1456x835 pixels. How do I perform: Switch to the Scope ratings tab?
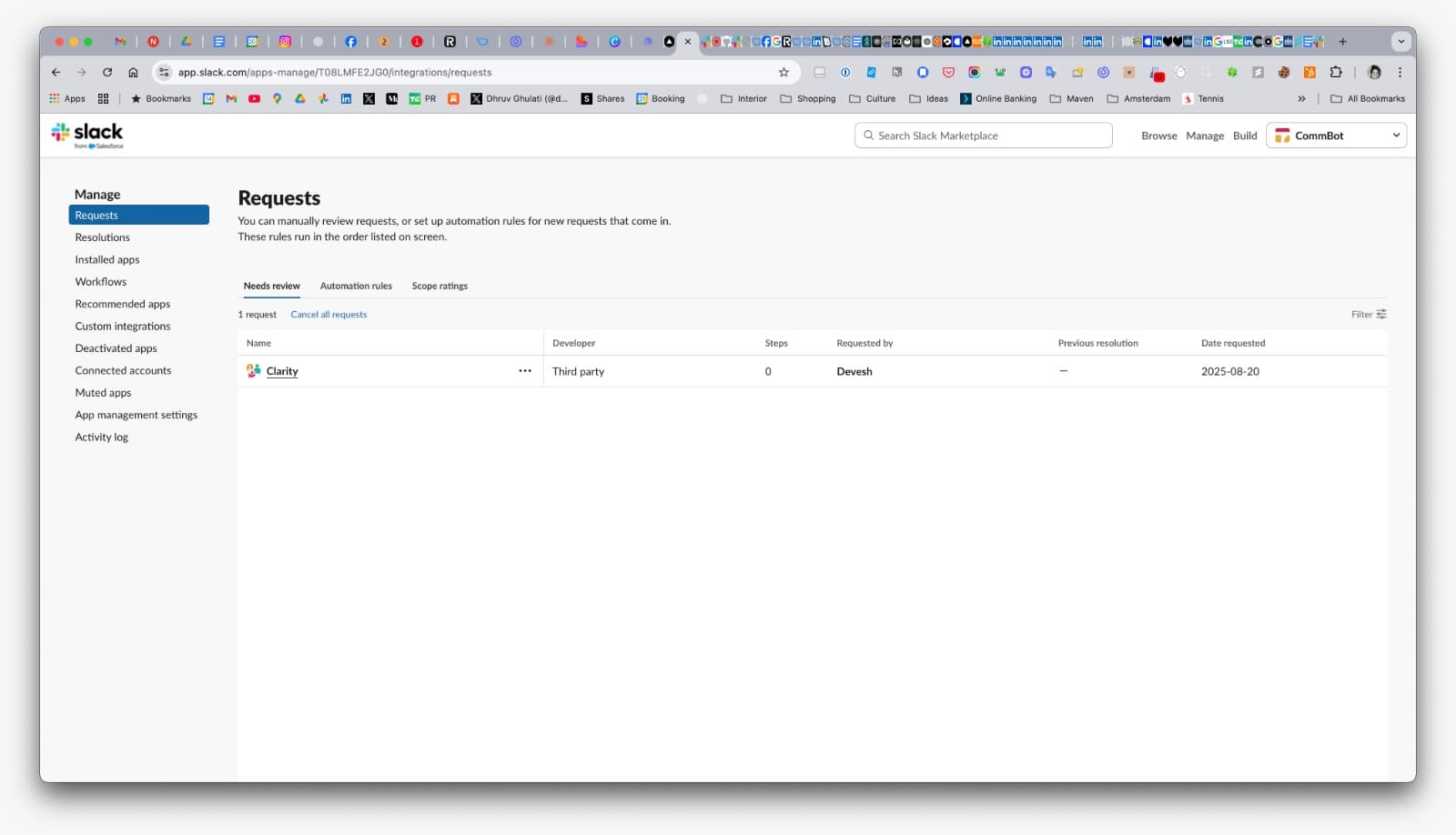click(x=440, y=286)
